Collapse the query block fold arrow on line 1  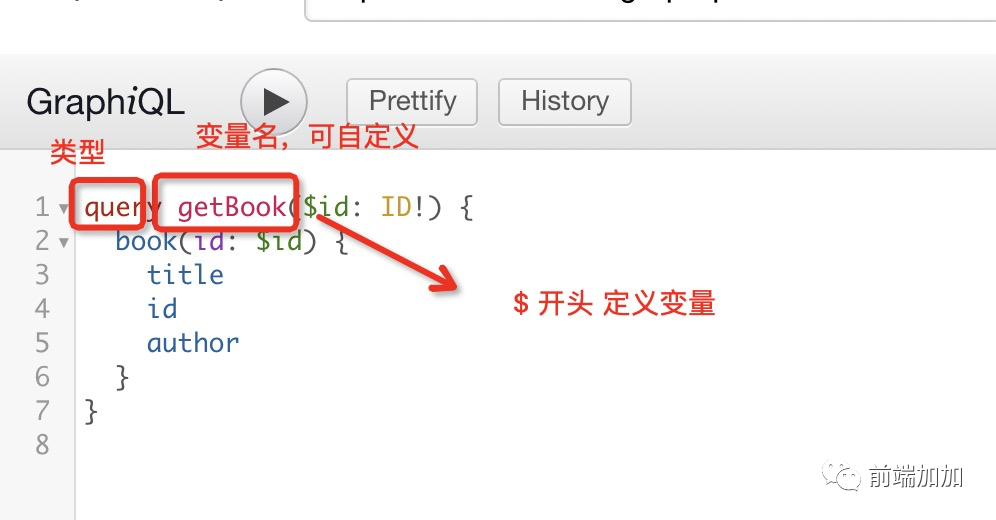click(x=64, y=208)
